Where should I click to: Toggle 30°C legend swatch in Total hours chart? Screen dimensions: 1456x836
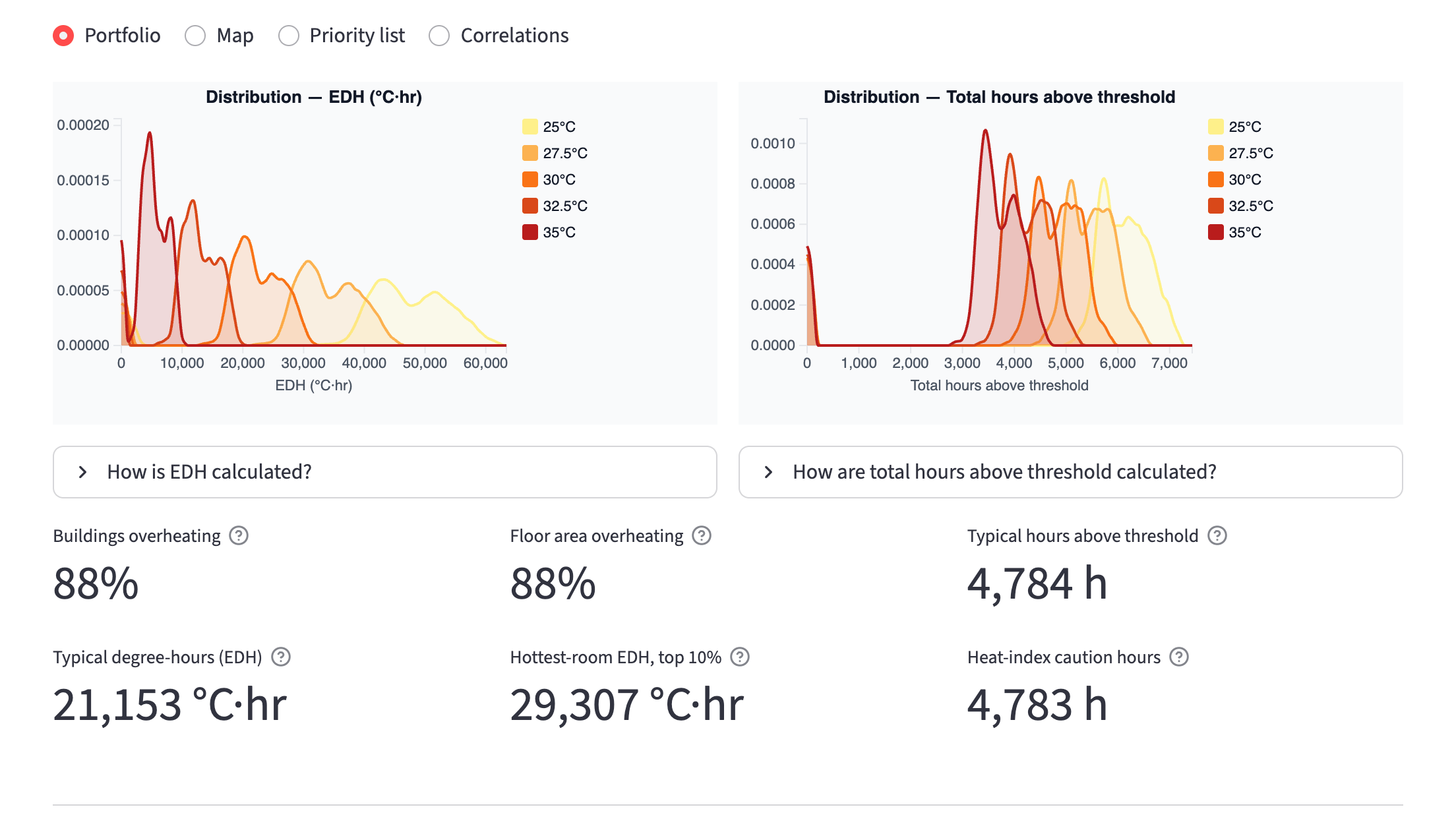[1216, 179]
